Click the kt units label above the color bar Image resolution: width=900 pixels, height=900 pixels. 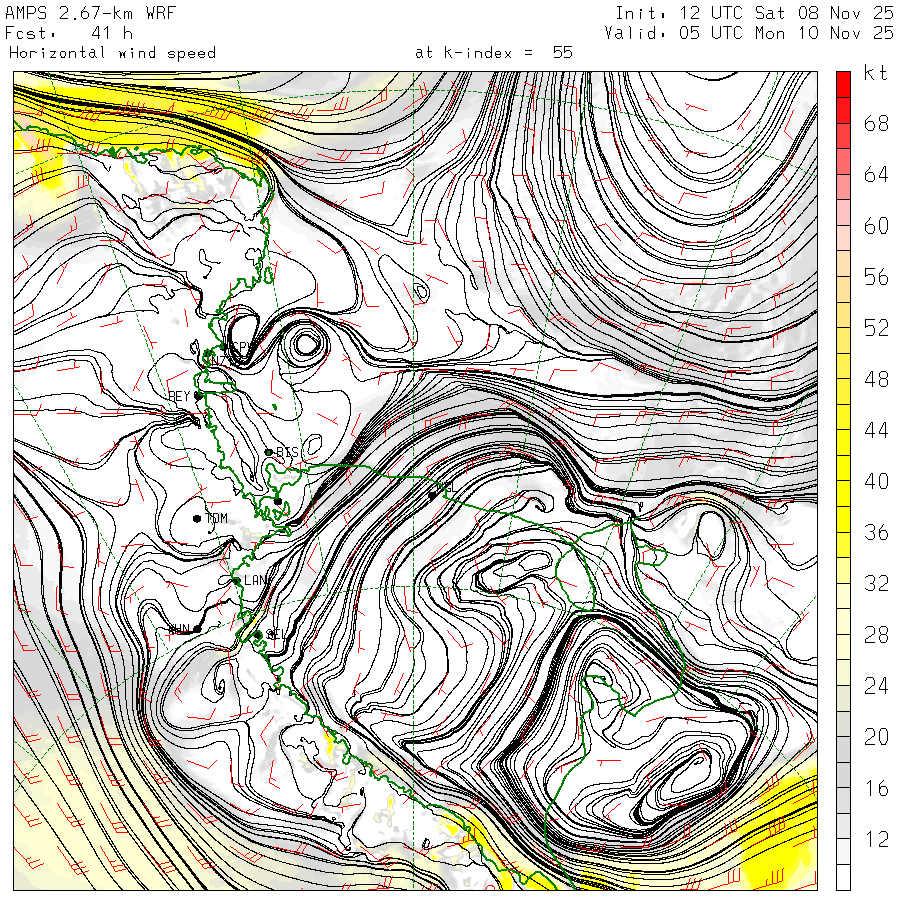tap(874, 73)
